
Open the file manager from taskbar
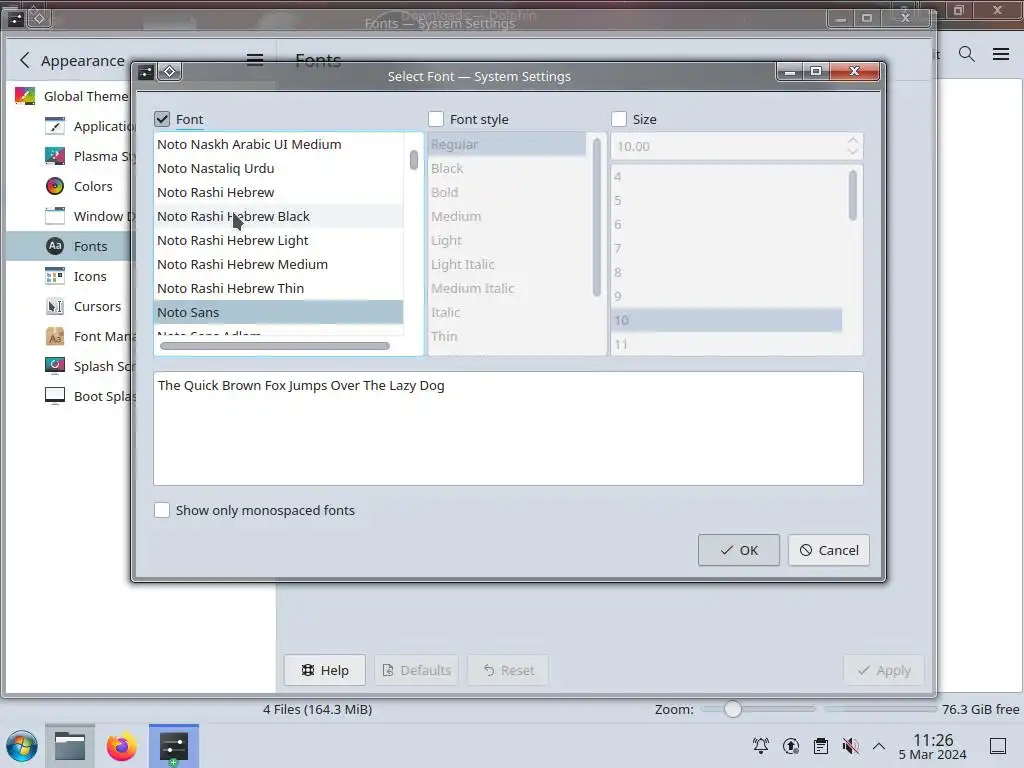tap(70, 746)
